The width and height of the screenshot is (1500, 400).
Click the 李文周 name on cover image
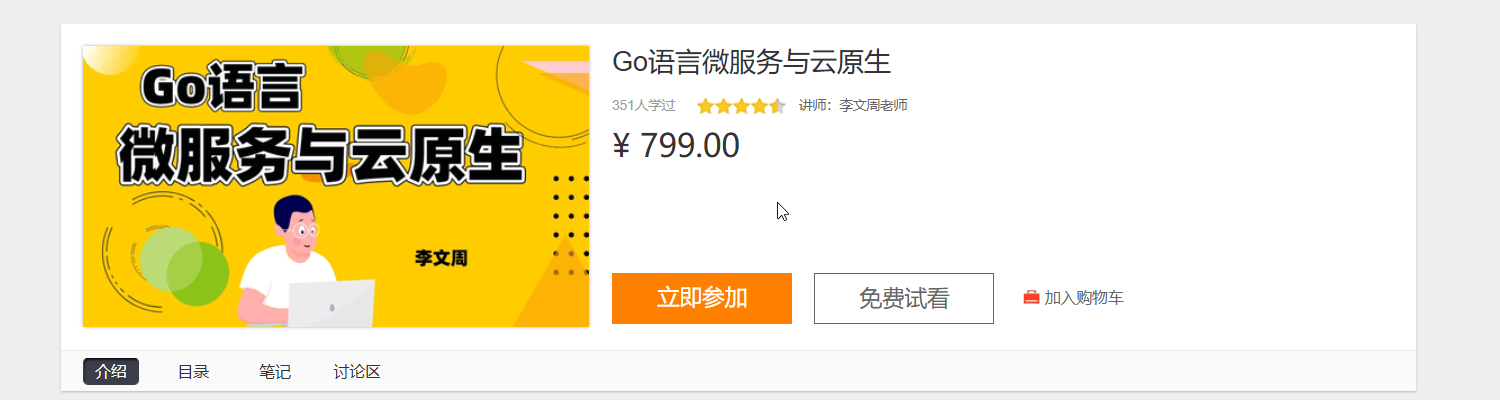pyautogui.click(x=441, y=258)
